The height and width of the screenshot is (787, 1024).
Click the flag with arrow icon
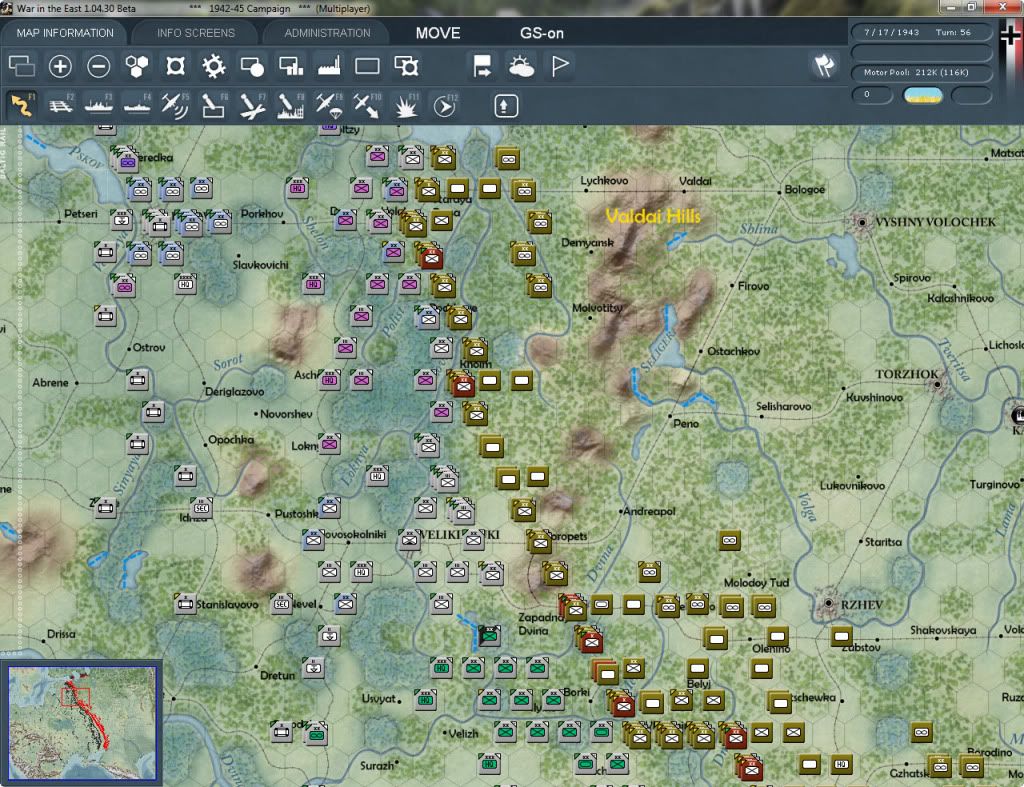[x=482, y=66]
